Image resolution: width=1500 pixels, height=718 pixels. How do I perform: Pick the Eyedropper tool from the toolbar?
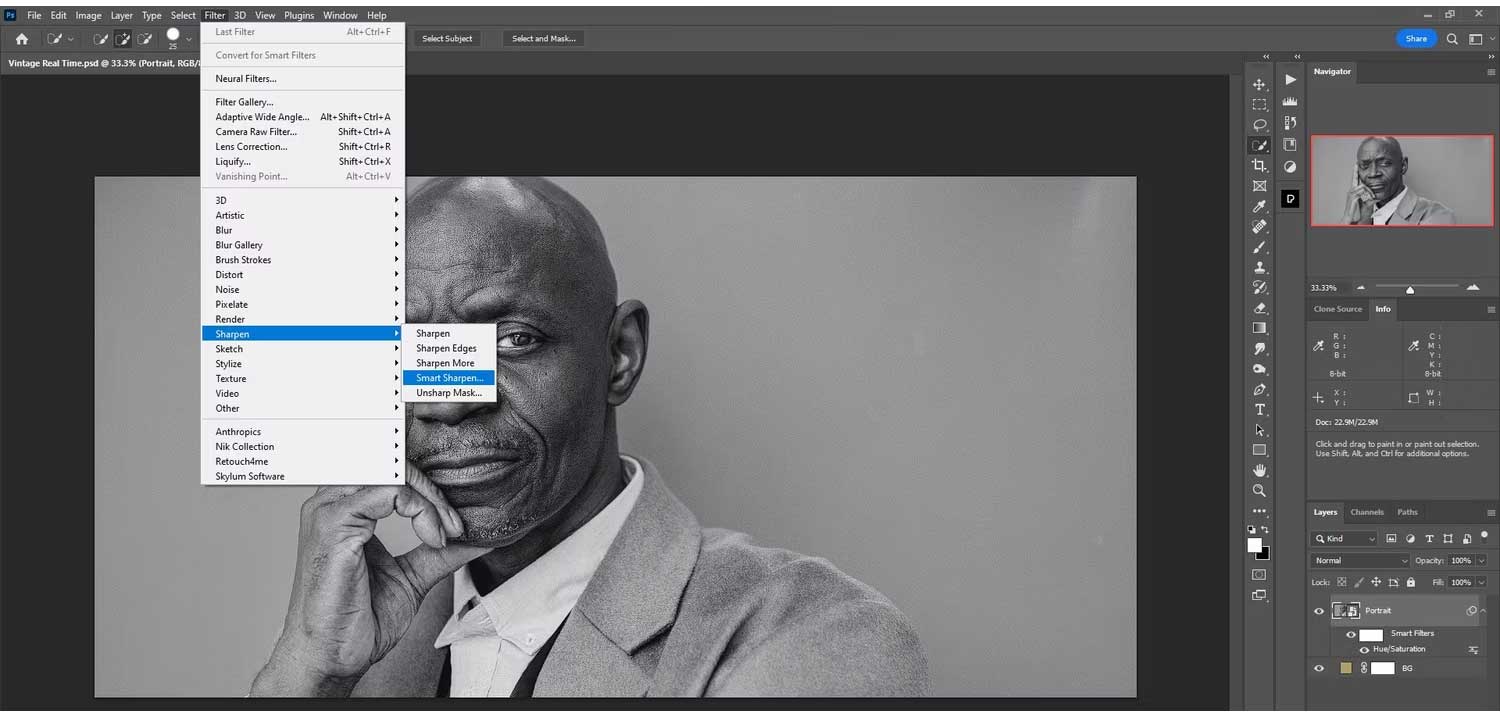(1260, 206)
